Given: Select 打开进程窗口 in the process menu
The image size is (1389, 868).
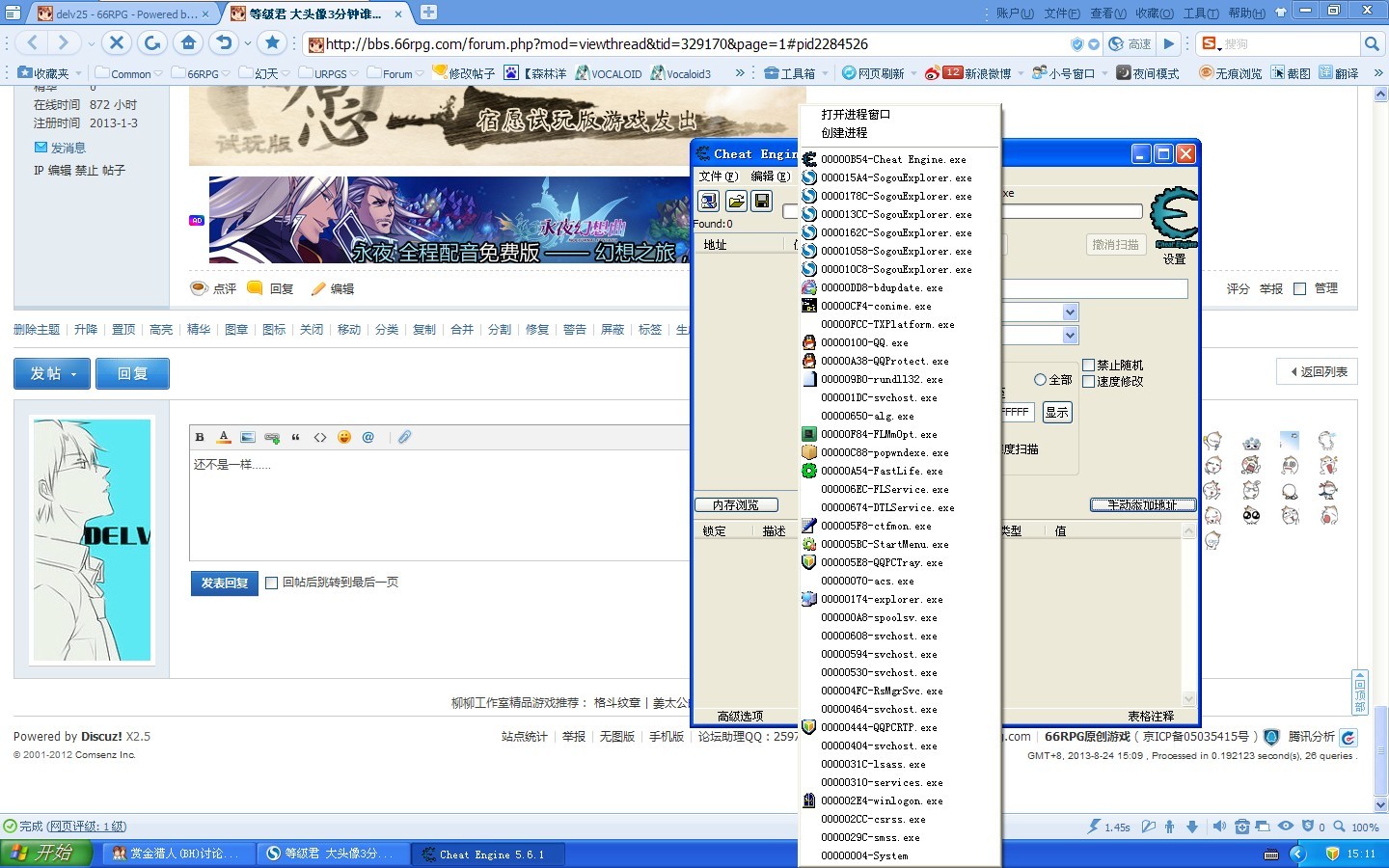Looking at the screenshot, I should tap(856, 114).
